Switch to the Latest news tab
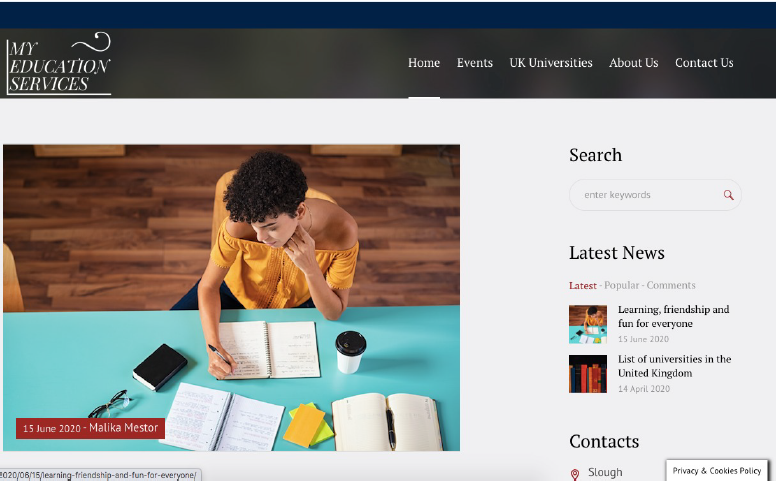 pos(583,286)
